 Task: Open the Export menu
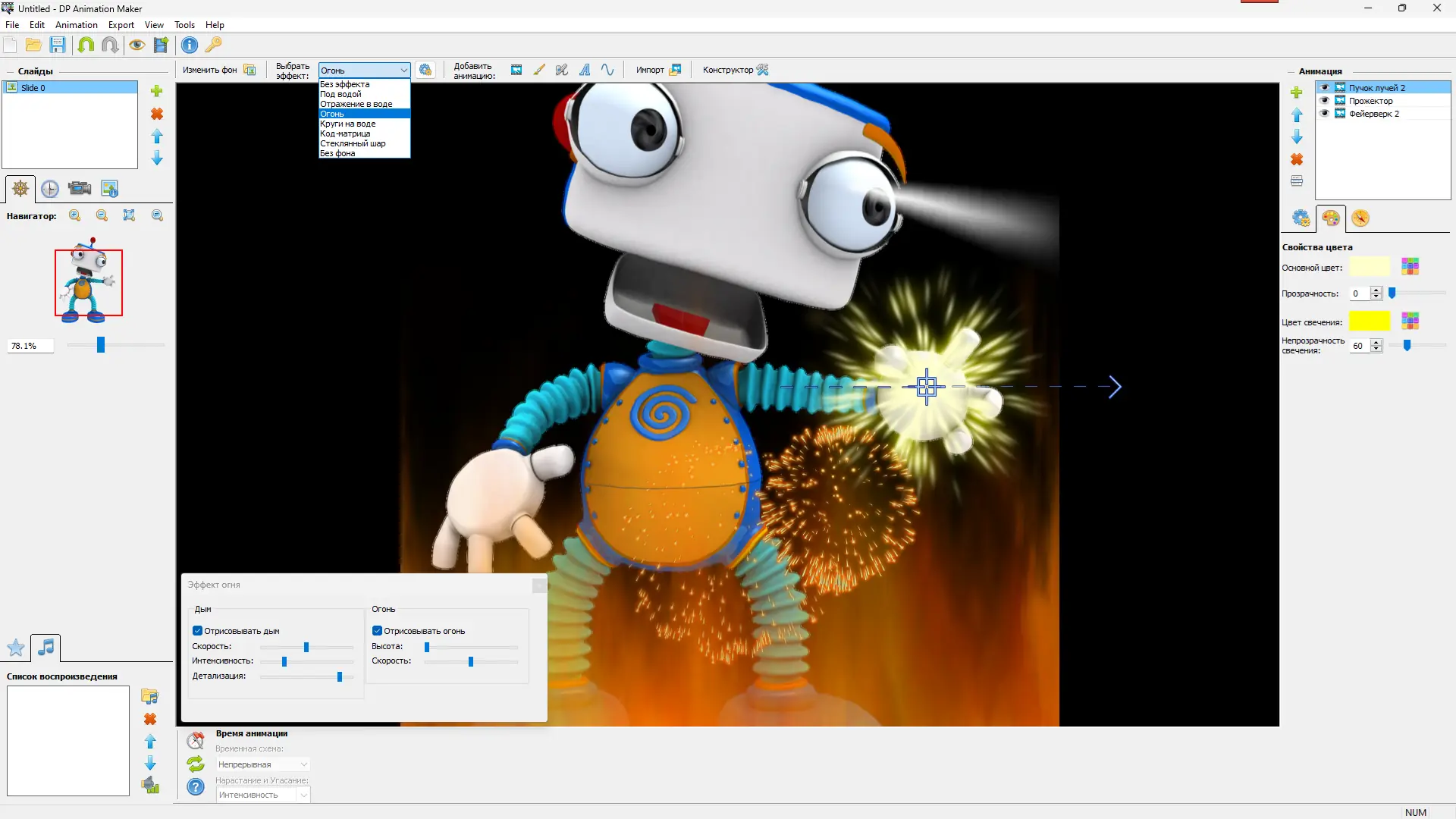click(121, 25)
